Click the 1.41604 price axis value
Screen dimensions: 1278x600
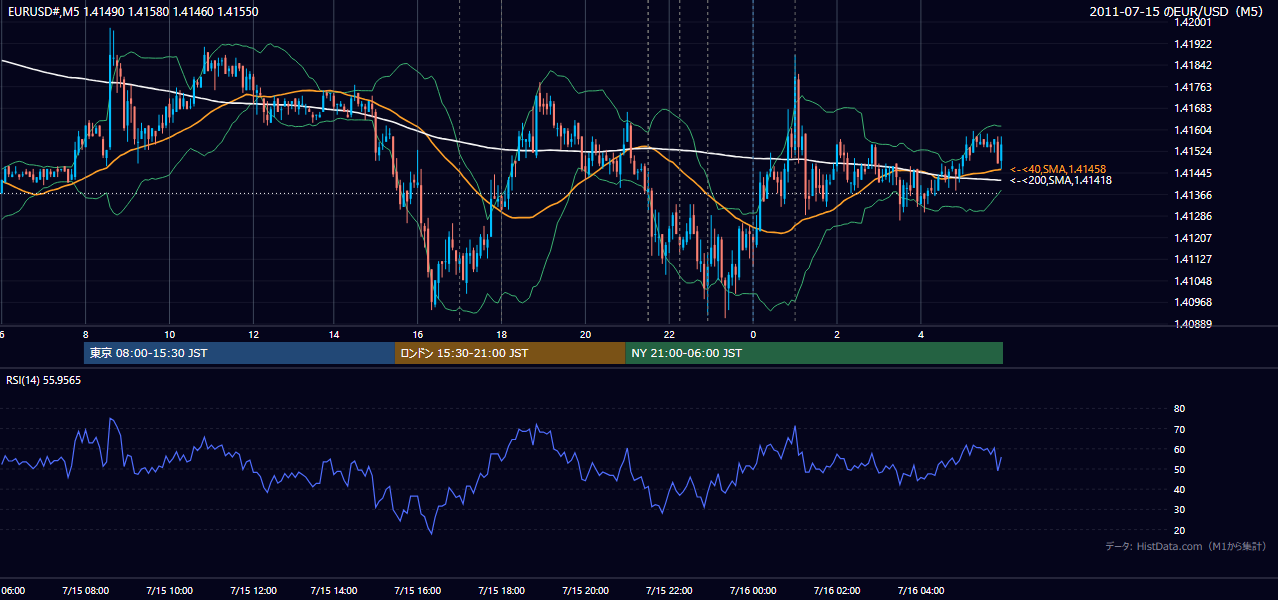click(x=1194, y=130)
